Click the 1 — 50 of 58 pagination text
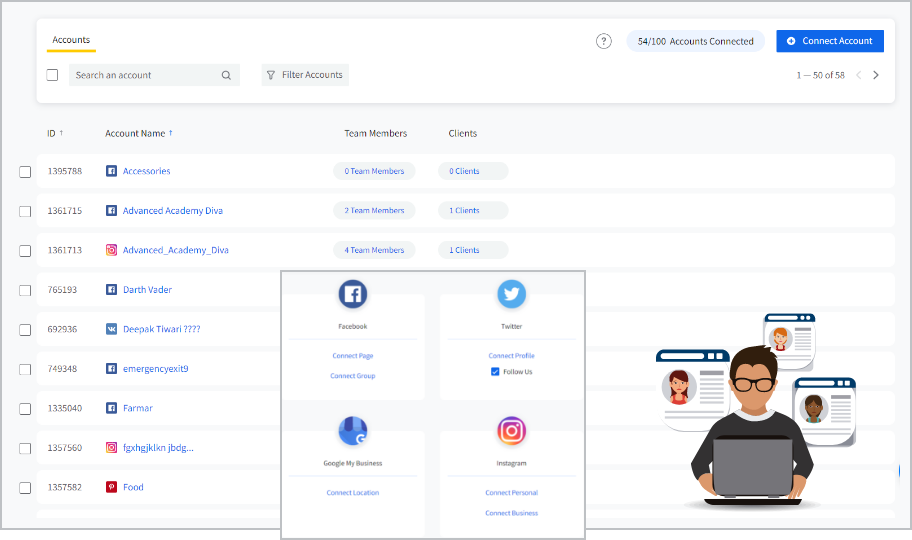 pyautogui.click(x=821, y=75)
